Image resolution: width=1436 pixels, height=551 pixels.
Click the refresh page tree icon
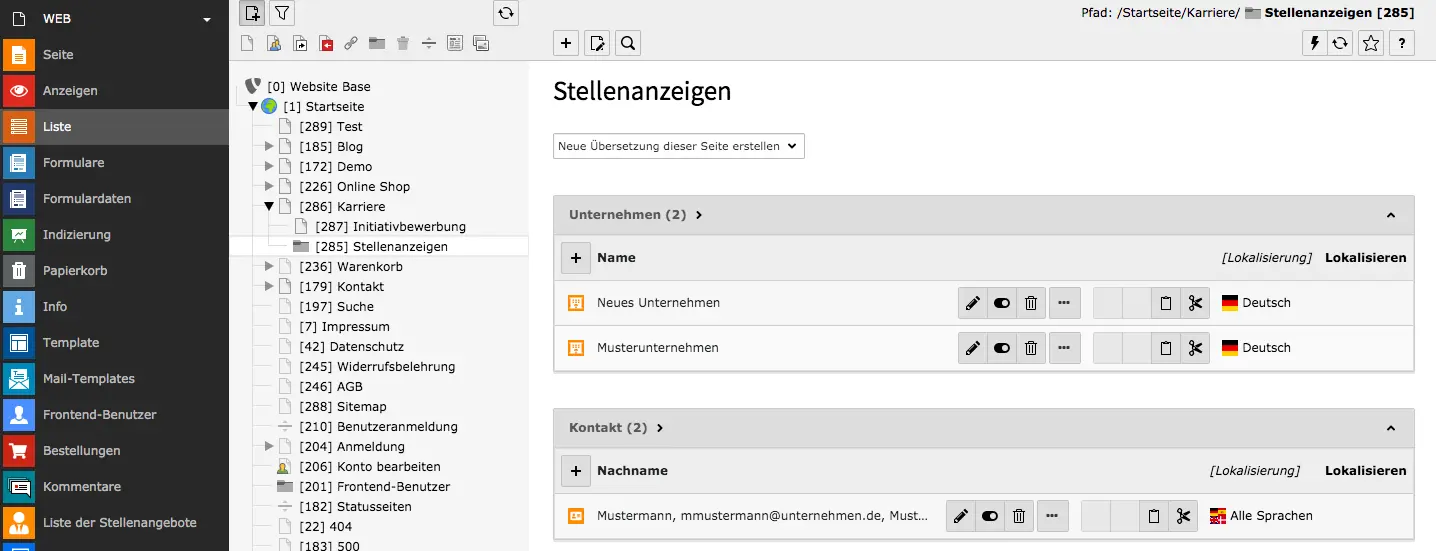506,13
